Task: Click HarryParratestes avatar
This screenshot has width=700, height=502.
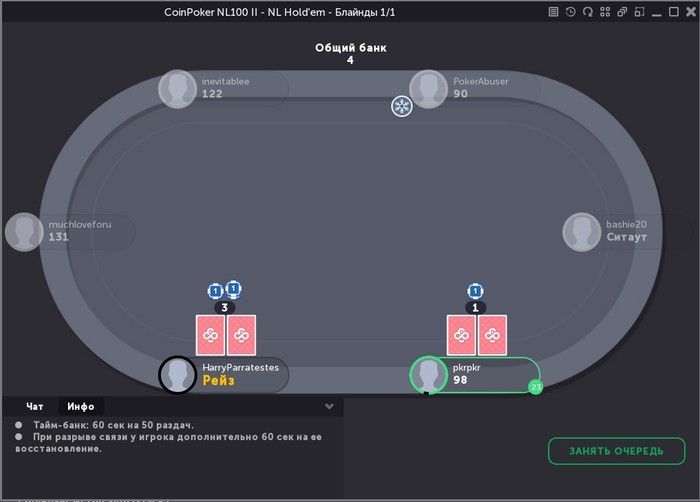Action: [178, 375]
